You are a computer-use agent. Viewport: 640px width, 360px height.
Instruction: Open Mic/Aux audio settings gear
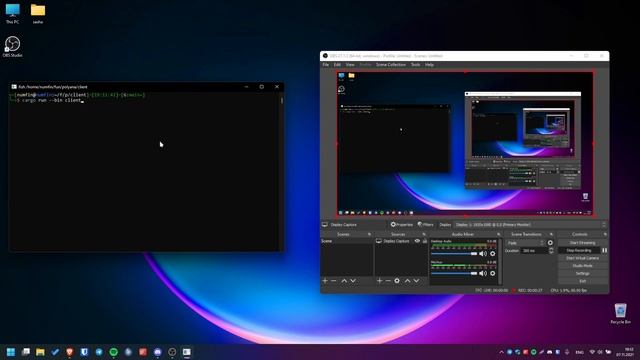[x=493, y=273]
